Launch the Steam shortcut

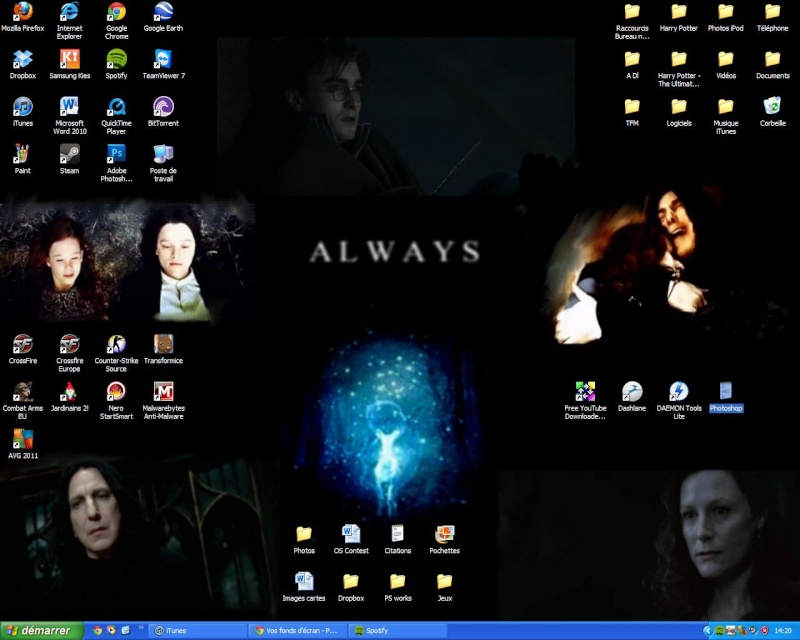69,159
